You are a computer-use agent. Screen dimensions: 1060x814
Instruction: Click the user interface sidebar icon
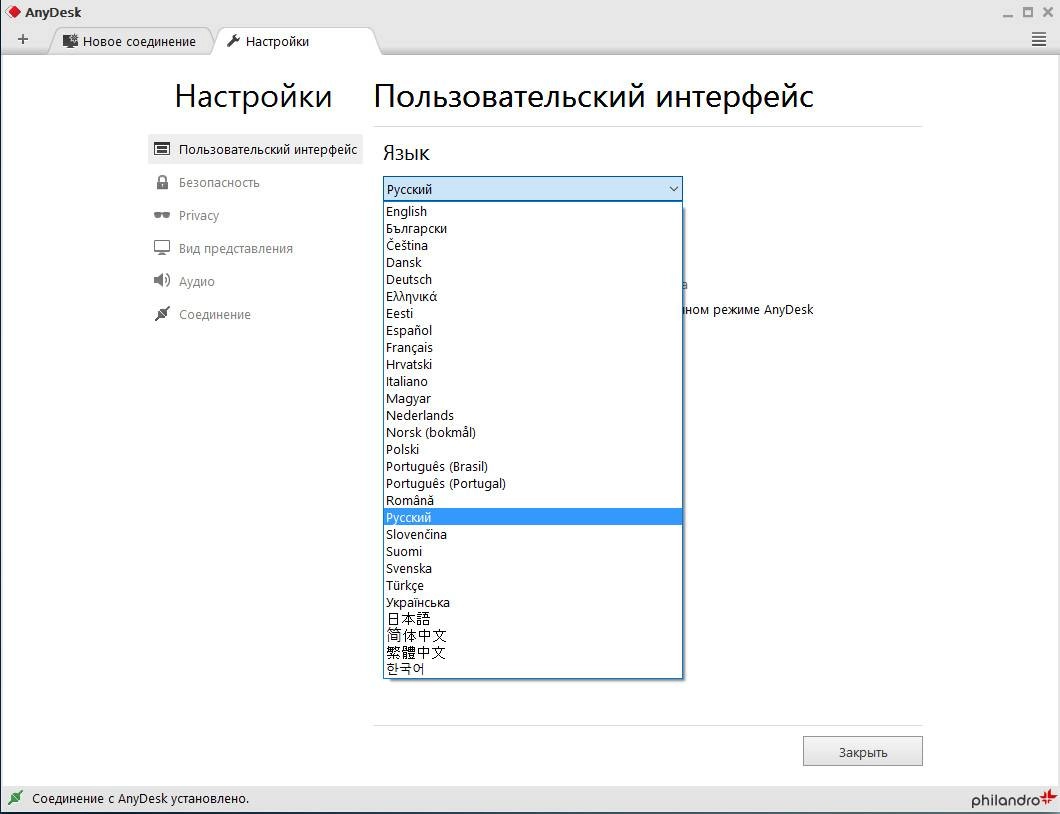[162, 149]
